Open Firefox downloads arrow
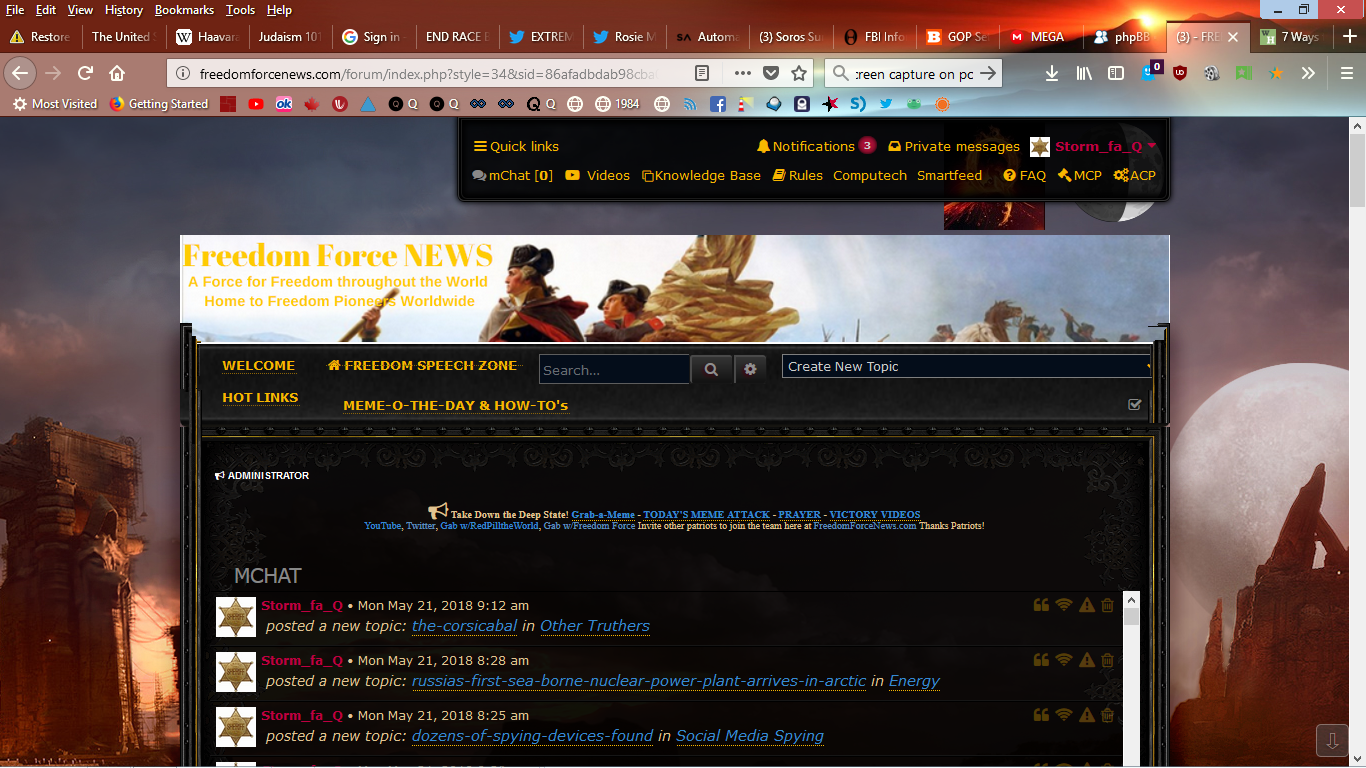Screen dimensions: 1366x768 pyautogui.click(x=1052, y=73)
